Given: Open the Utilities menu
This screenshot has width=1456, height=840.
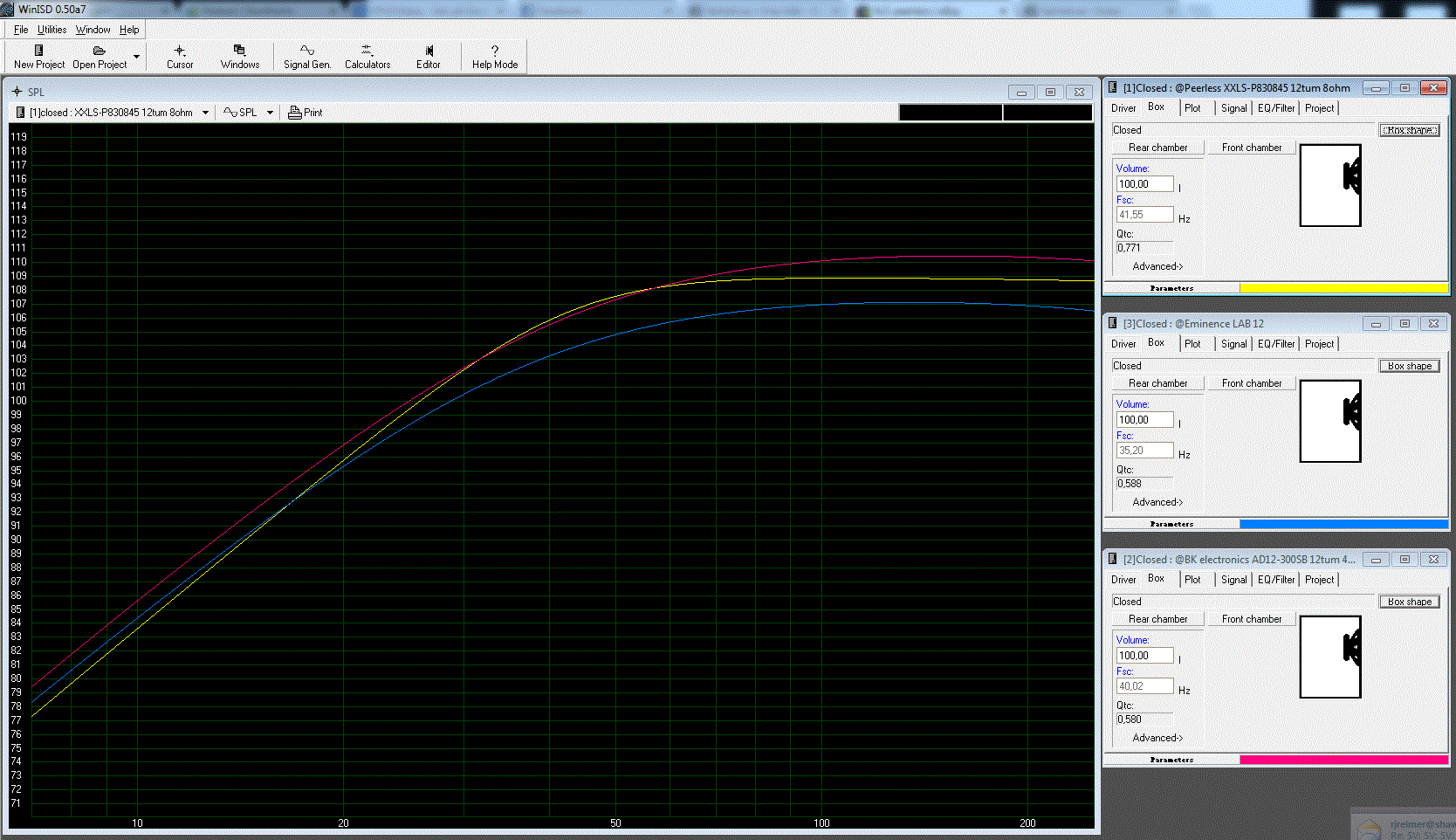Looking at the screenshot, I should [52, 30].
